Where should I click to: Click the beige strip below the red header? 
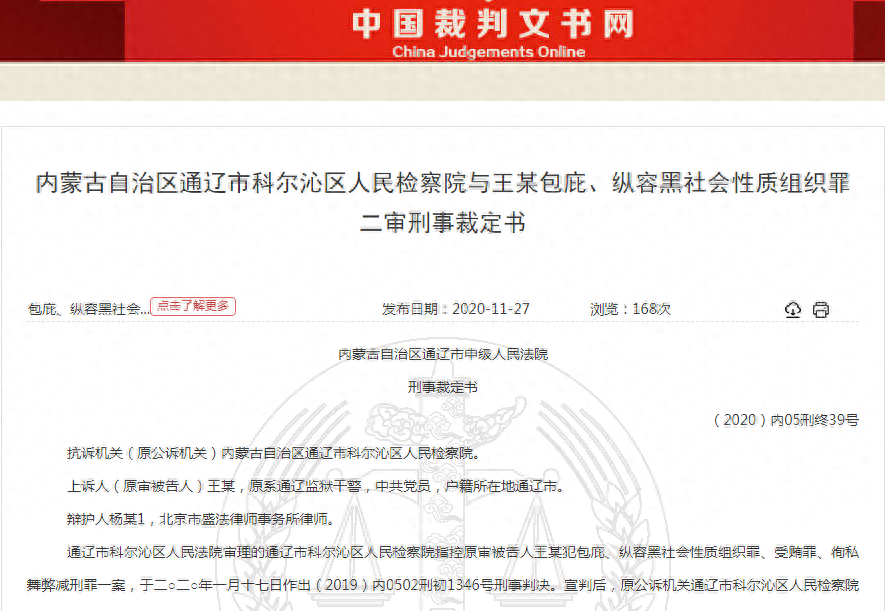point(442,81)
